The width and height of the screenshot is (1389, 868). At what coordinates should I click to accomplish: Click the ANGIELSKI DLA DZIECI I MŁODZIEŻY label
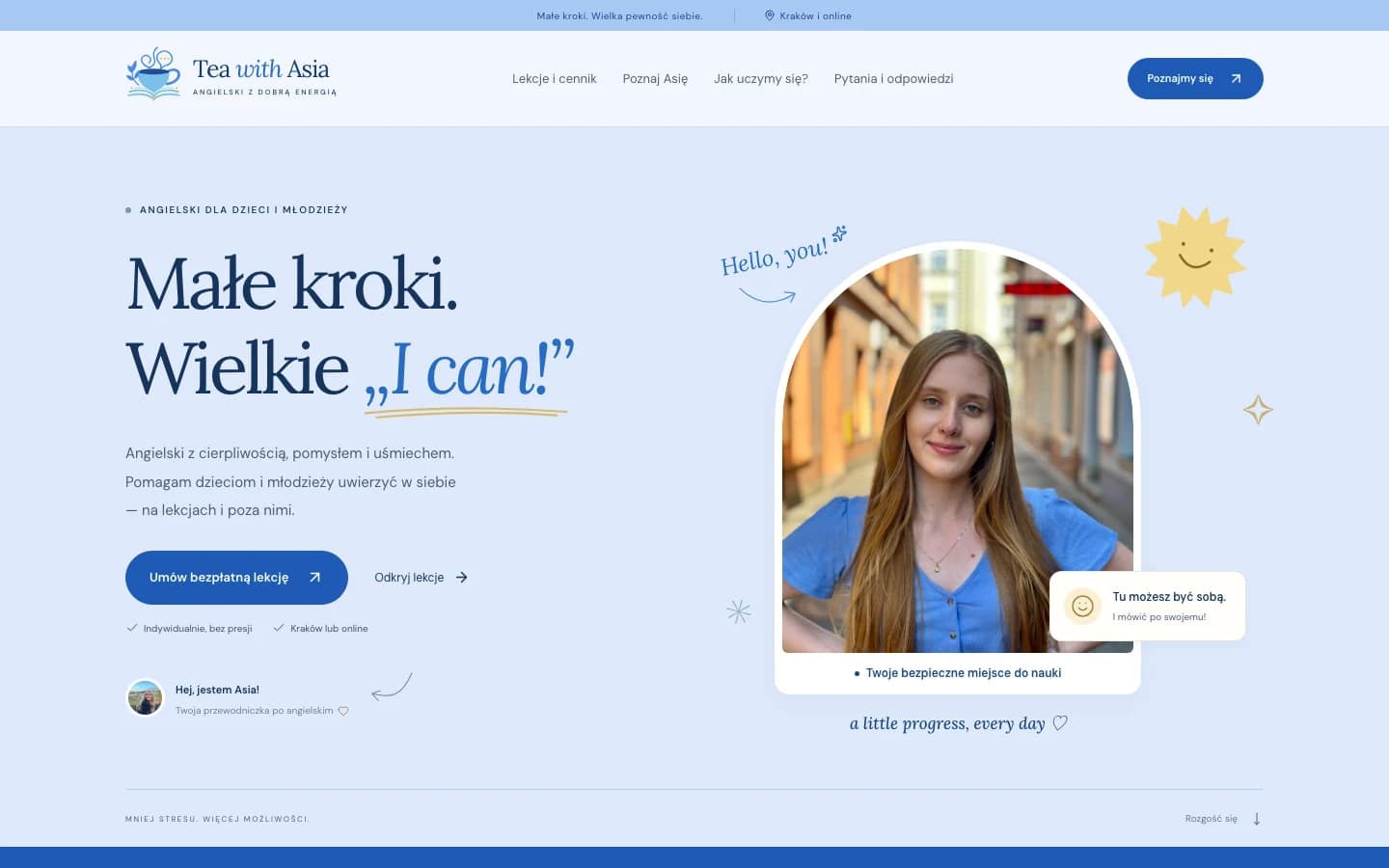click(x=244, y=209)
